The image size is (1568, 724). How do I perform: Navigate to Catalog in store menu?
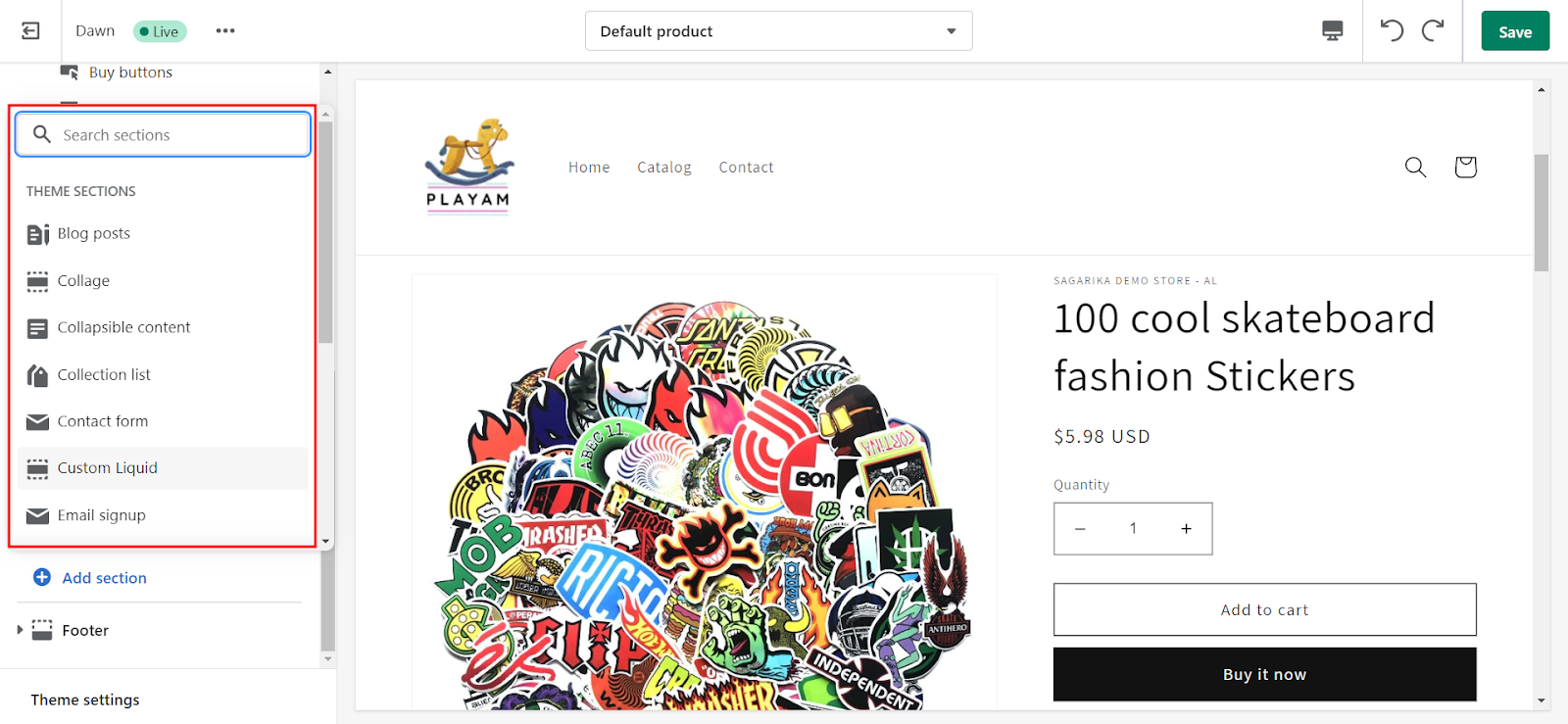coord(663,167)
